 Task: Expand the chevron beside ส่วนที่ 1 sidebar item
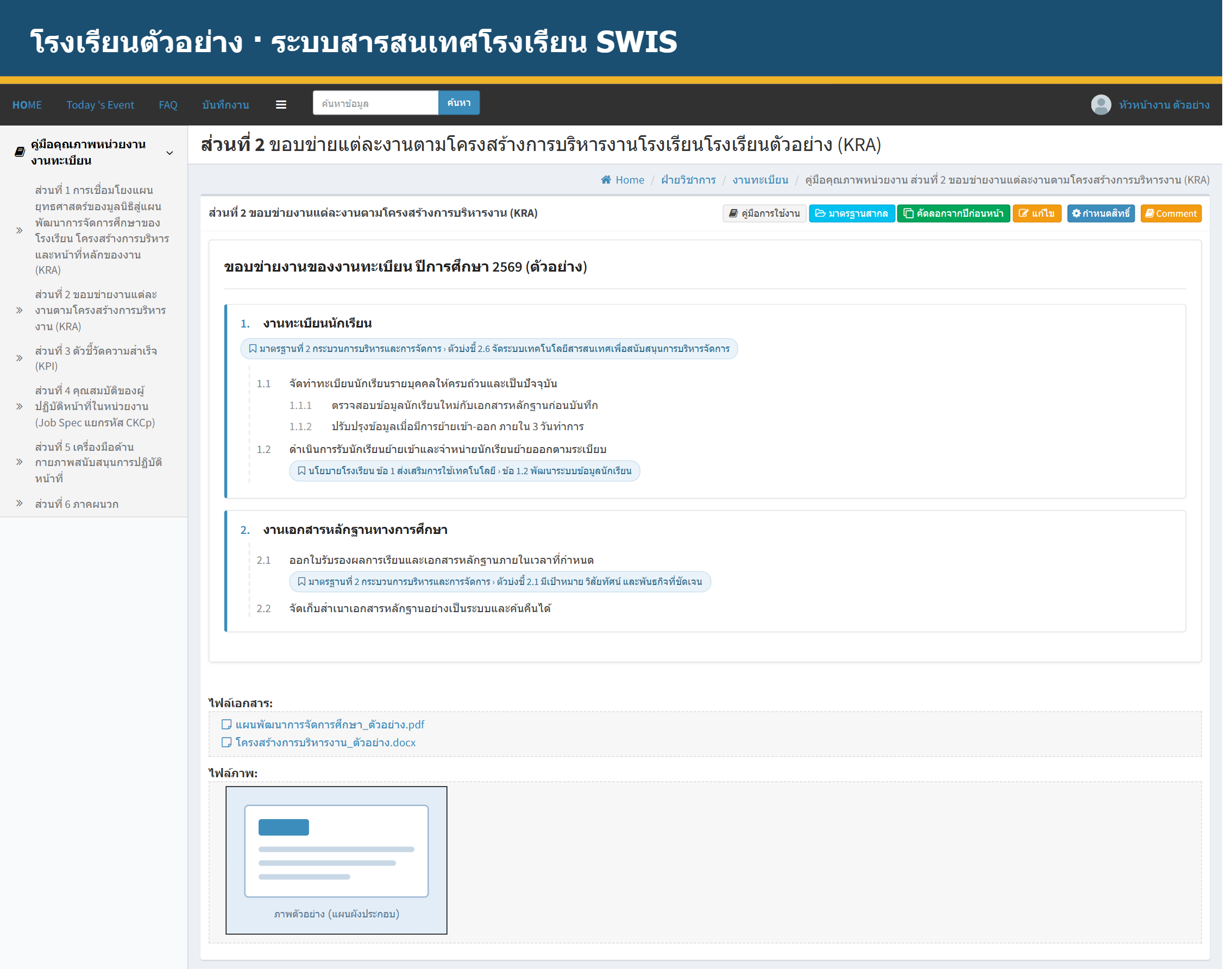coord(20,230)
